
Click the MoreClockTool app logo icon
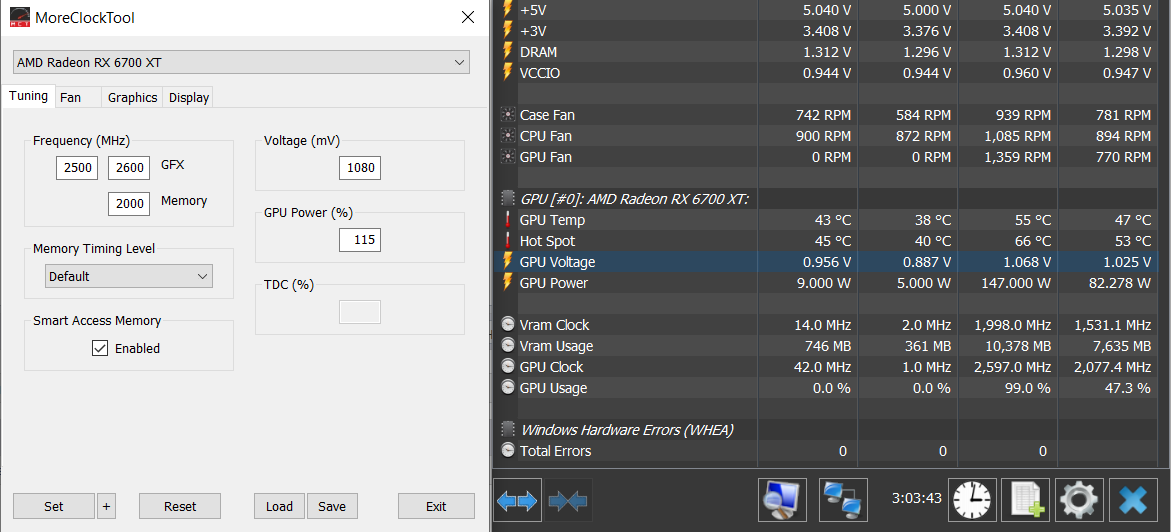[x=20, y=17]
